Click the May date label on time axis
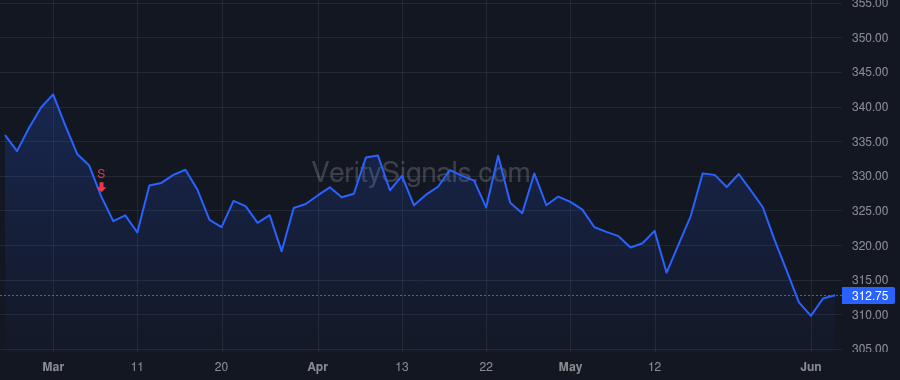 (571, 367)
